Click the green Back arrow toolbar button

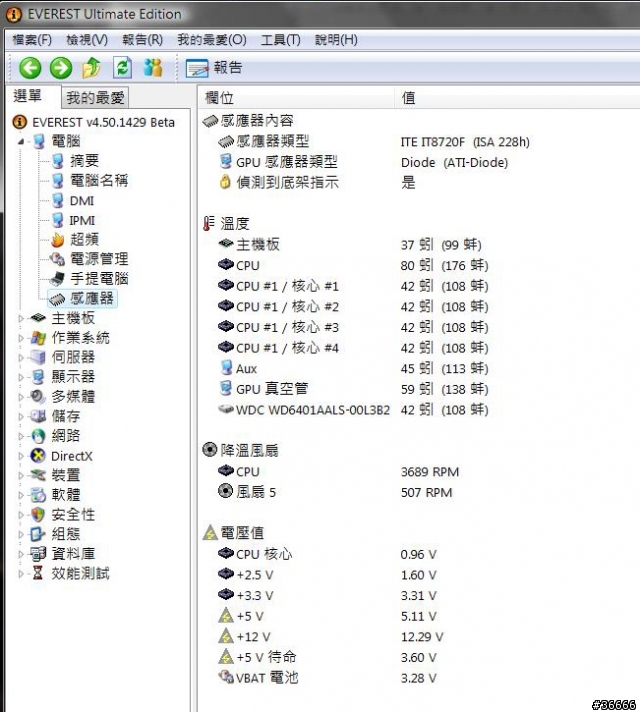30,68
